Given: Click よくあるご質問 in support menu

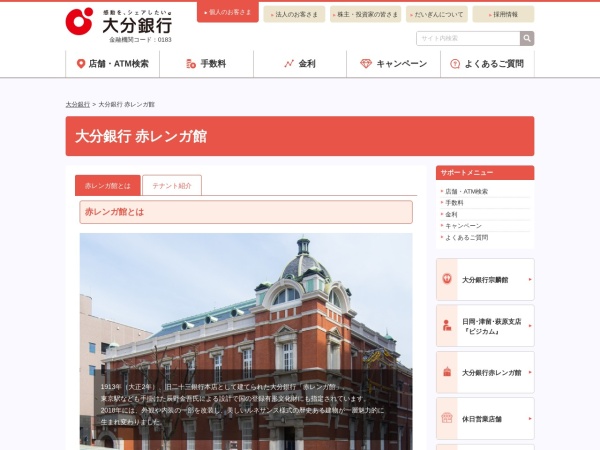Looking at the screenshot, I should pyautogui.click(x=466, y=237).
